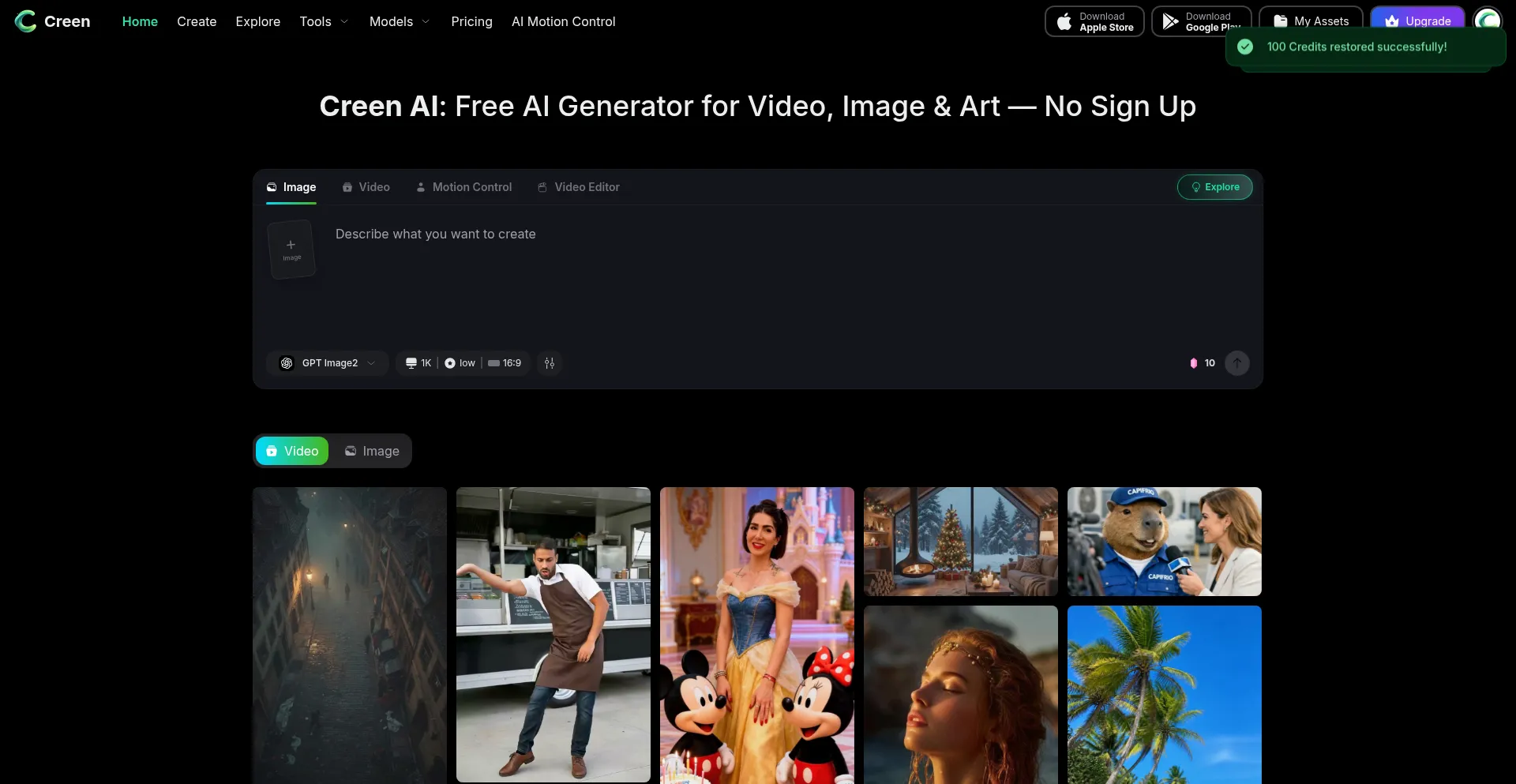The image size is (1516, 784).
Task: Click the Upgrade button
Action: pyautogui.click(x=1417, y=21)
